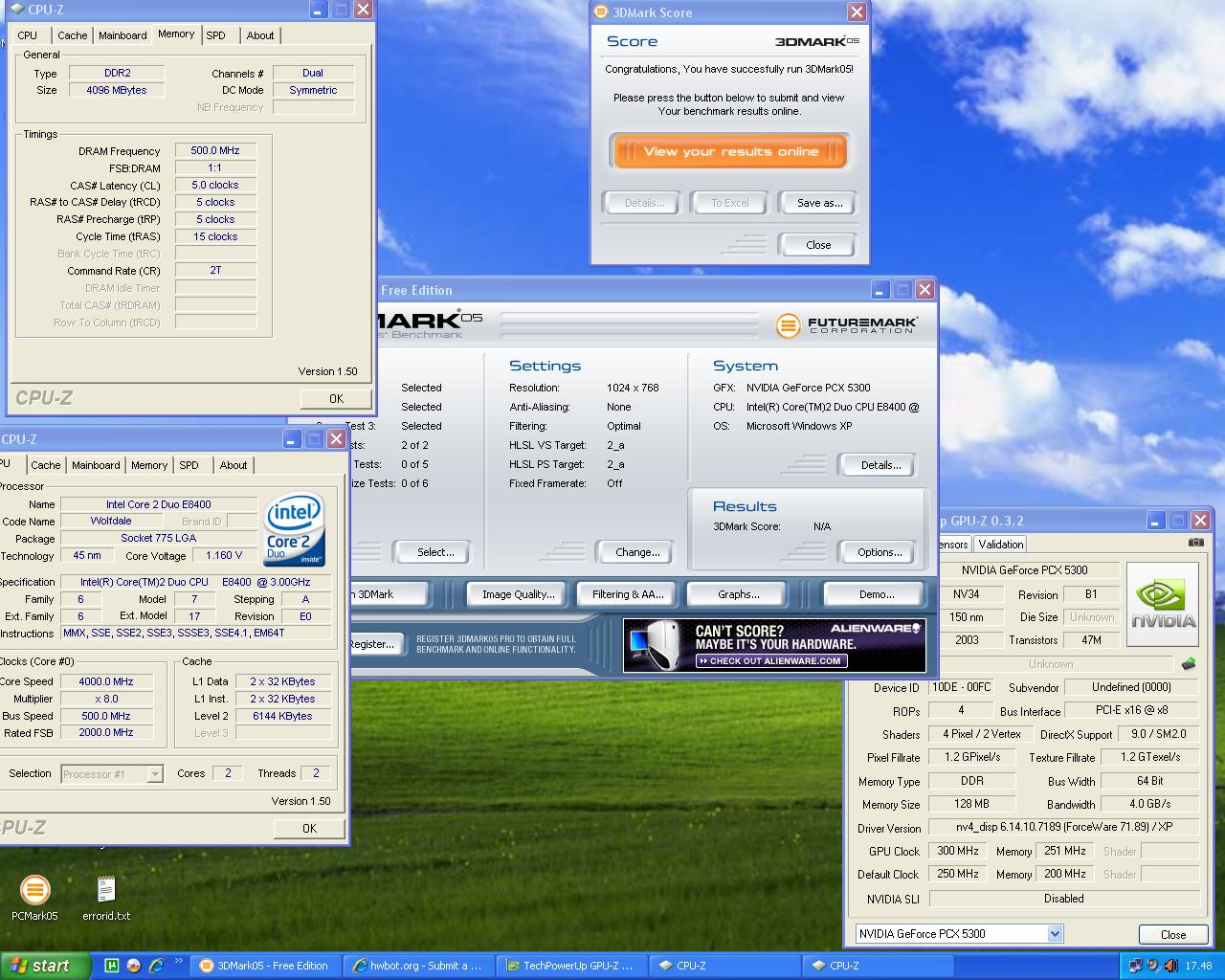1225x980 pixels.
Task: Open the Windows start menu
Action: pos(46,966)
